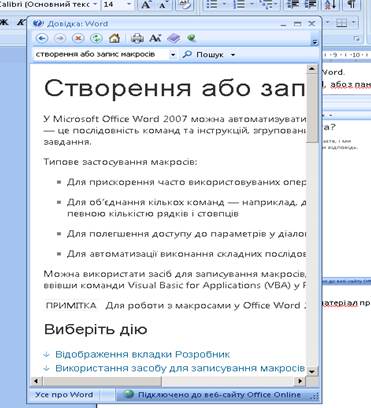Click help vertical scrollbar up arrow

point(312,69)
